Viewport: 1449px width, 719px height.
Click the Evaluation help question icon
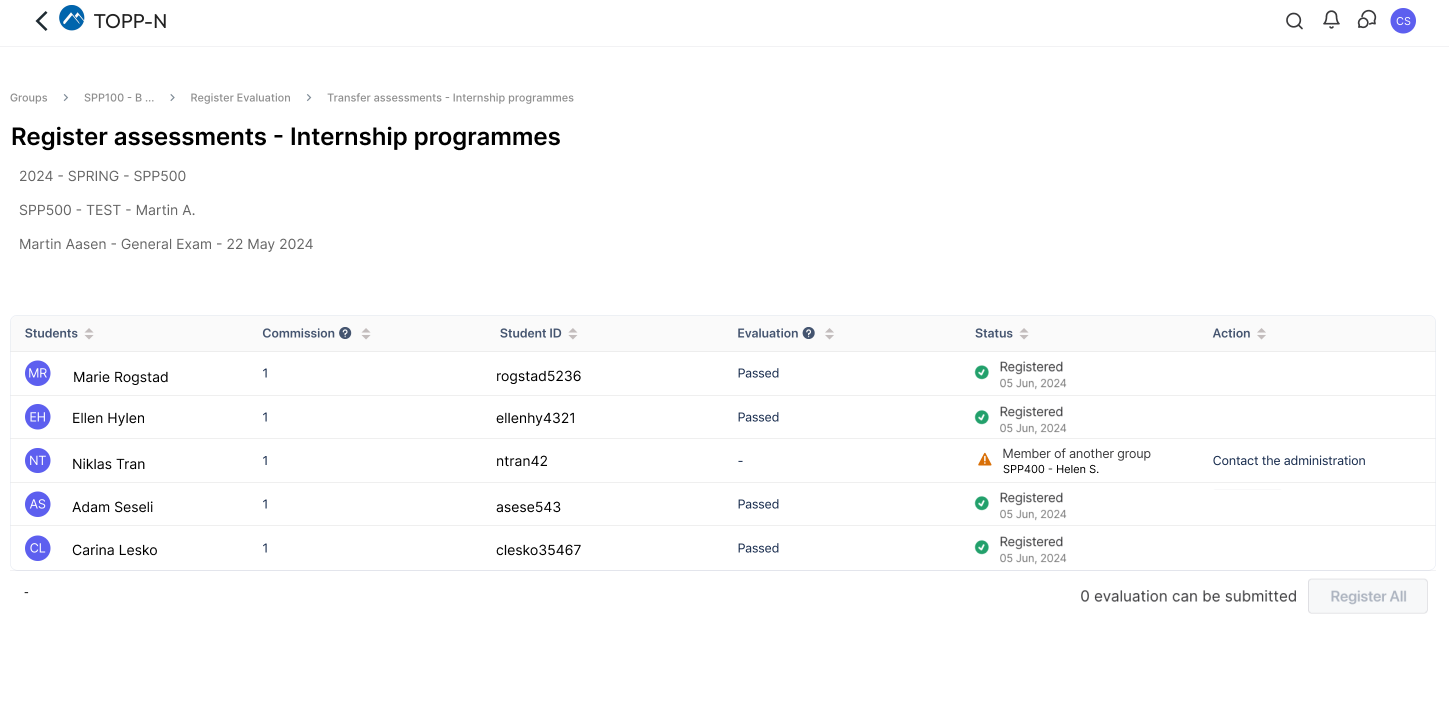pyautogui.click(x=809, y=333)
